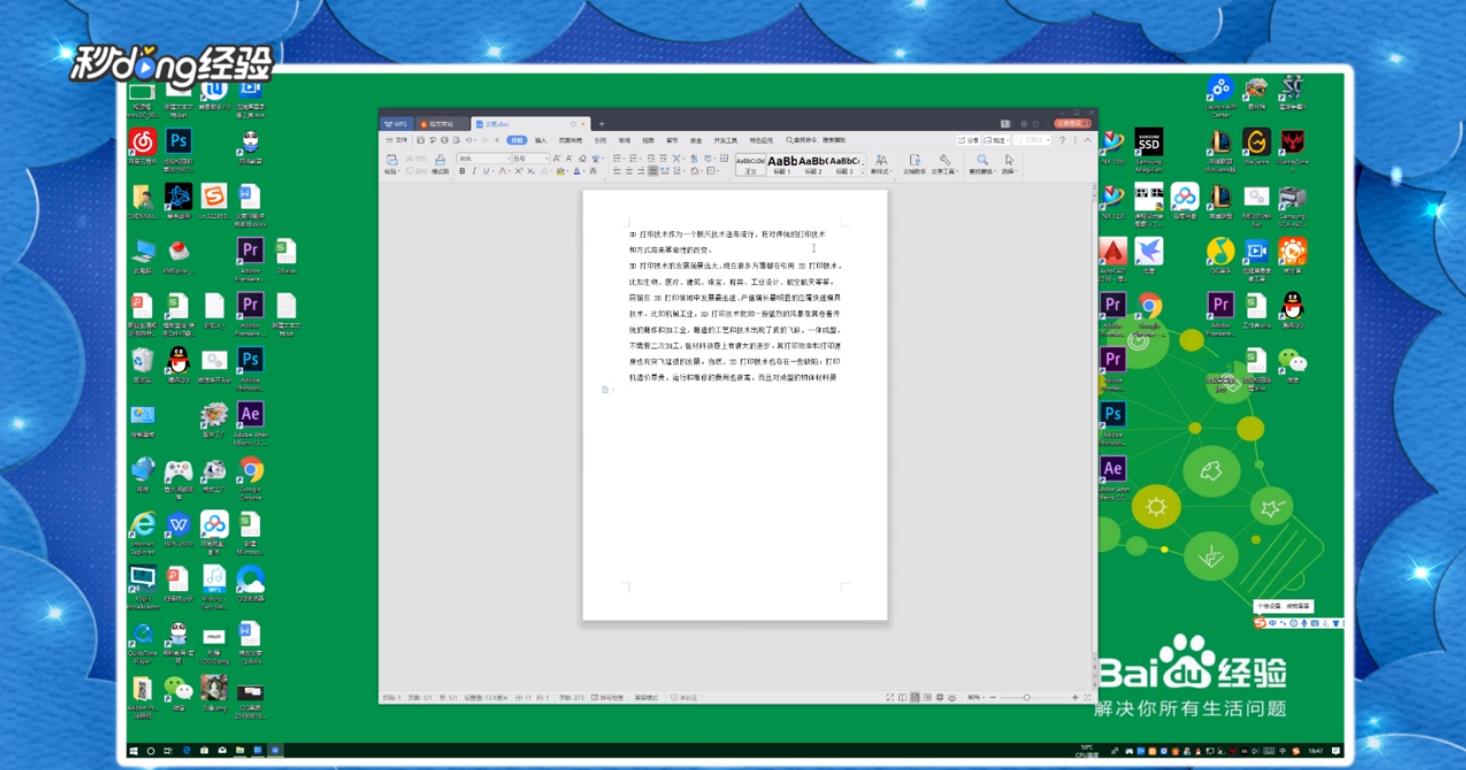
Task: Click the justify text alignment icon
Action: (653, 171)
